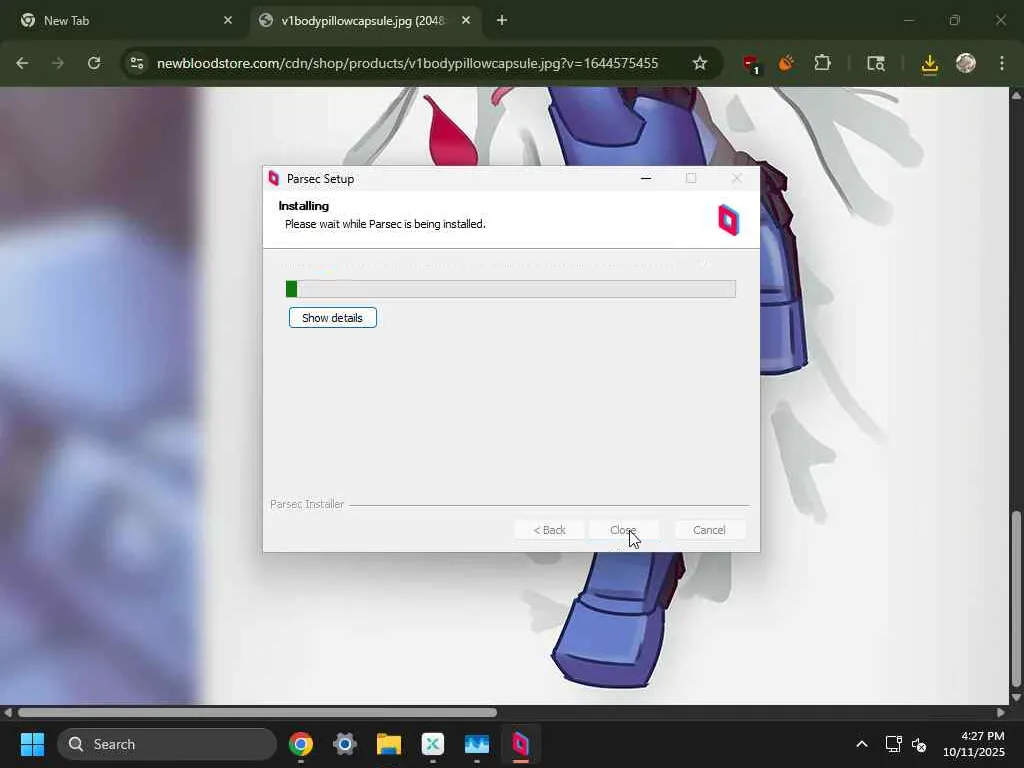The height and width of the screenshot is (768, 1024).
Task: Click the newbloodstore.com URL address bar
Action: tap(408, 63)
